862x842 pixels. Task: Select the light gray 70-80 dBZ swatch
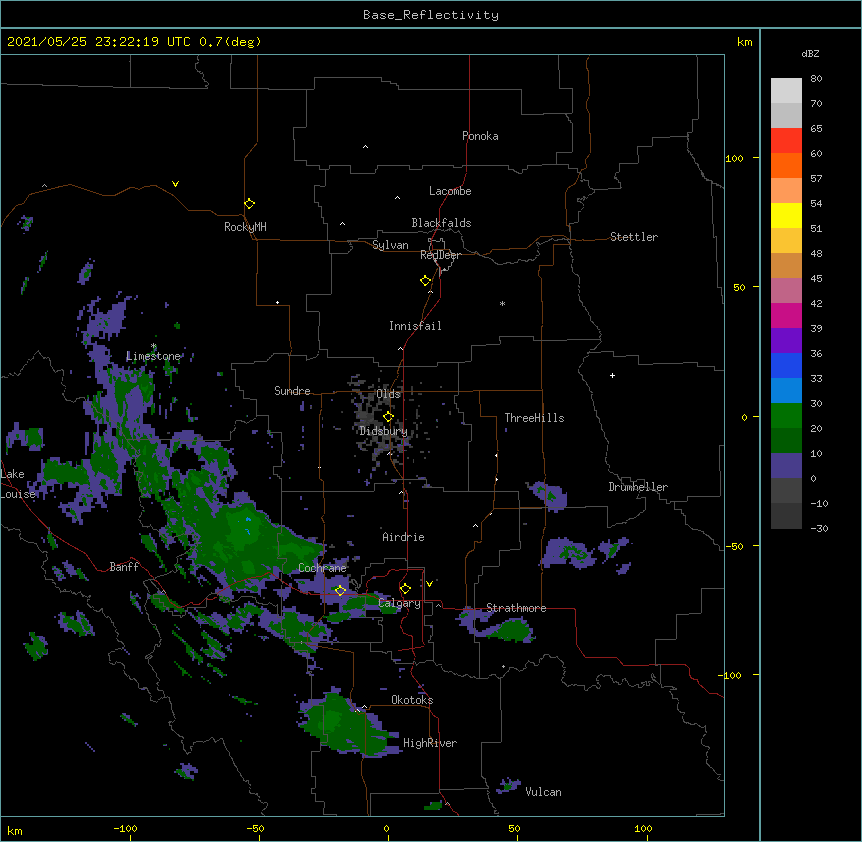786,91
